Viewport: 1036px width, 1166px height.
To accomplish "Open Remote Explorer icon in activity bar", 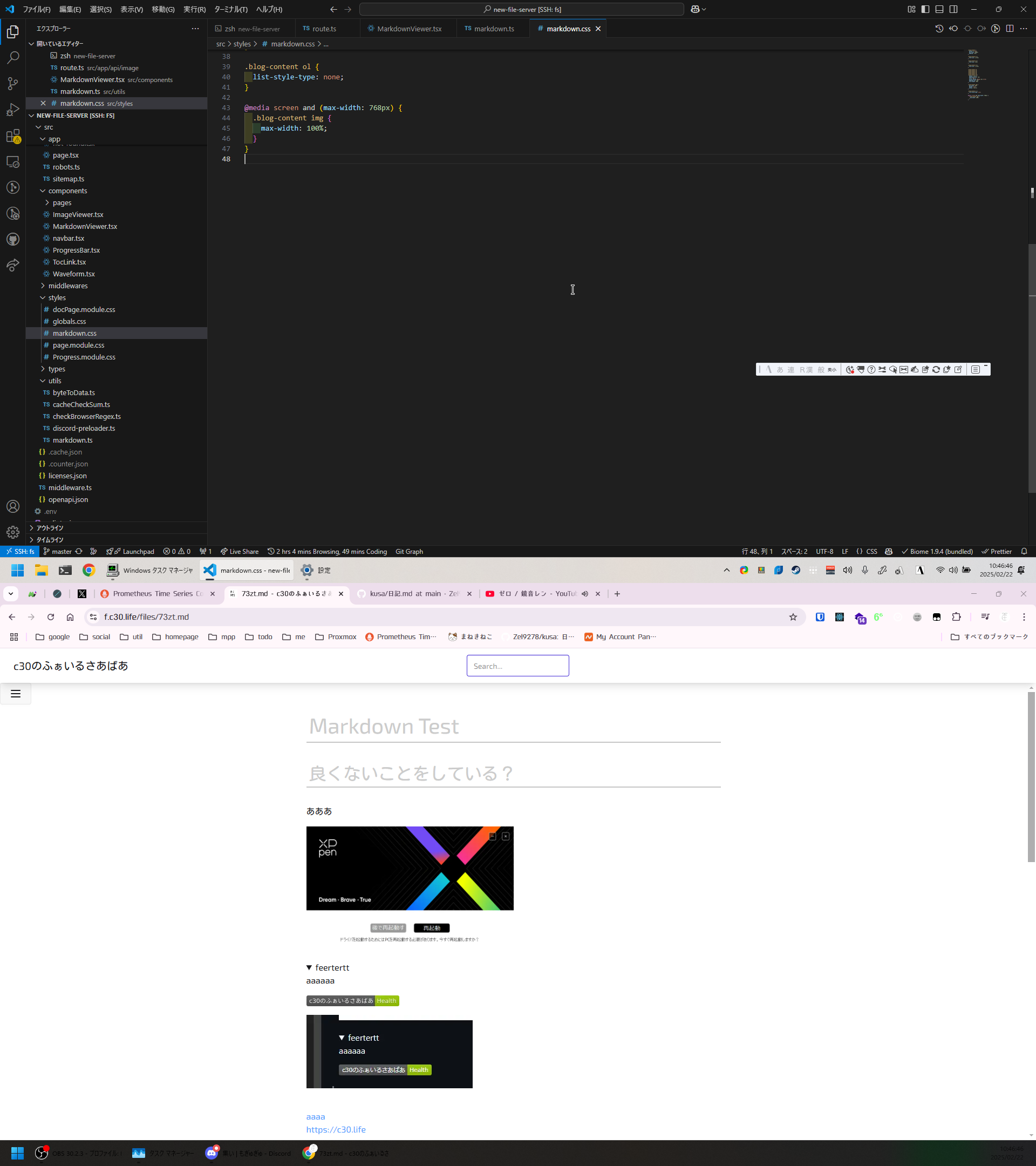I will click(x=12, y=162).
